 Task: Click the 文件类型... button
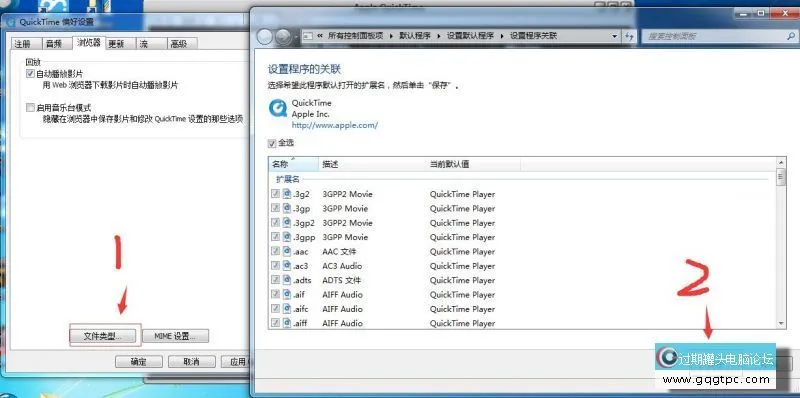pyautogui.click(x=103, y=336)
